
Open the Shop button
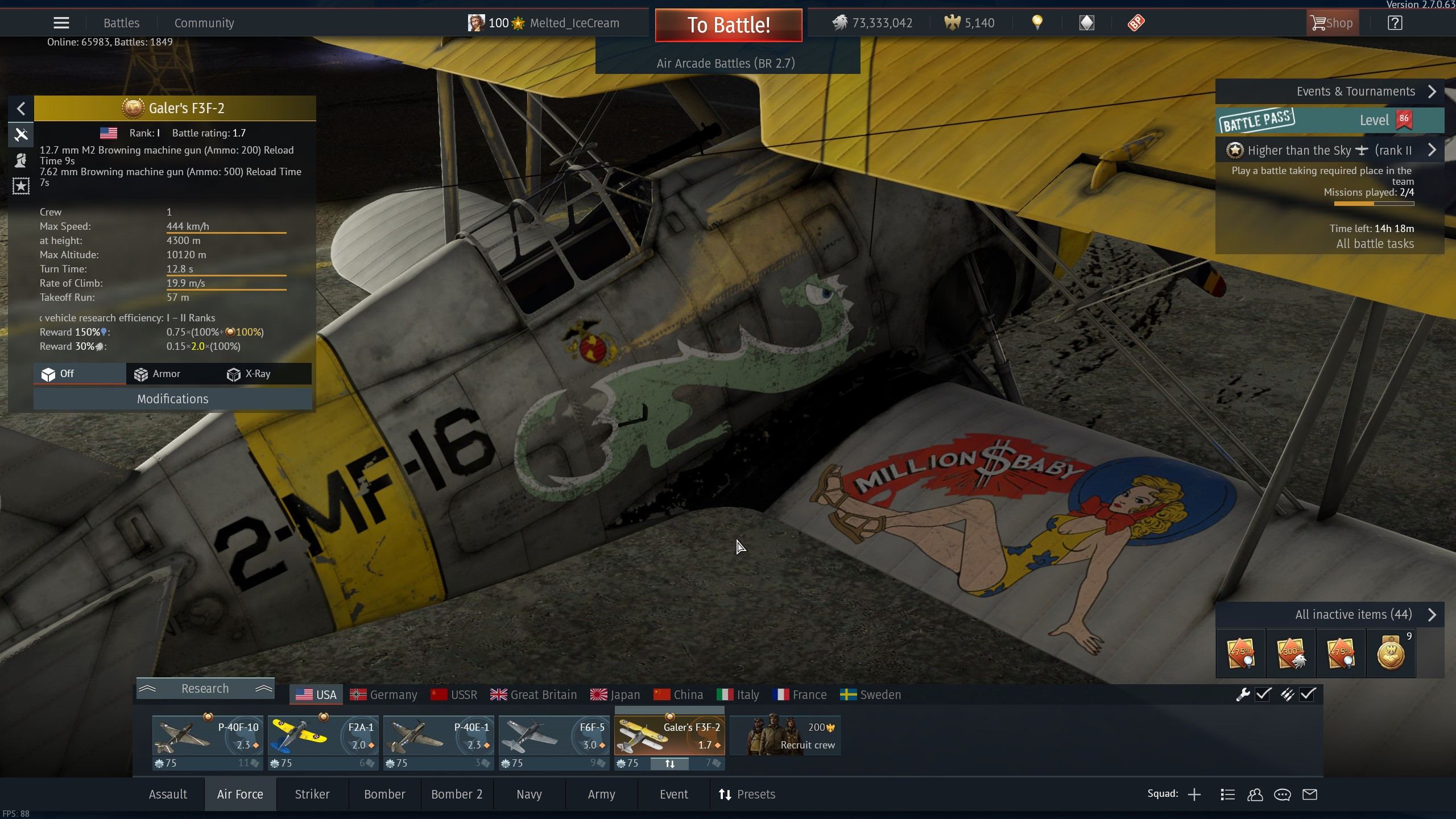pos(1332,23)
